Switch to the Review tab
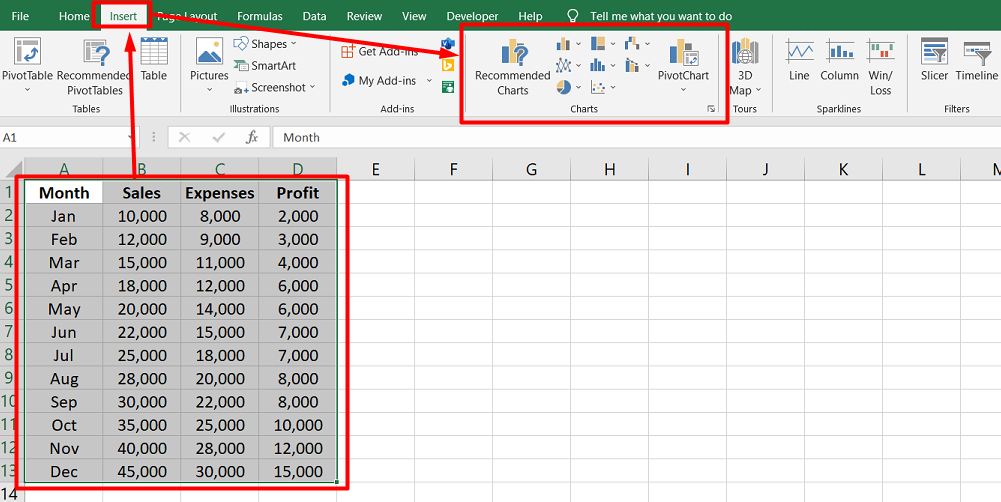Screen dimensions: 1001x502 (x=365, y=16)
